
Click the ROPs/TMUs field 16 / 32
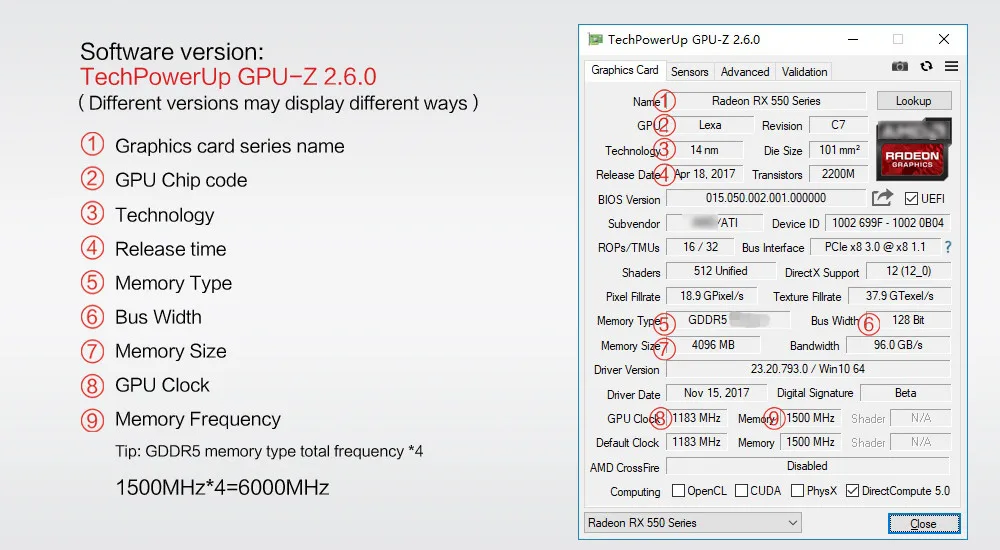click(700, 247)
